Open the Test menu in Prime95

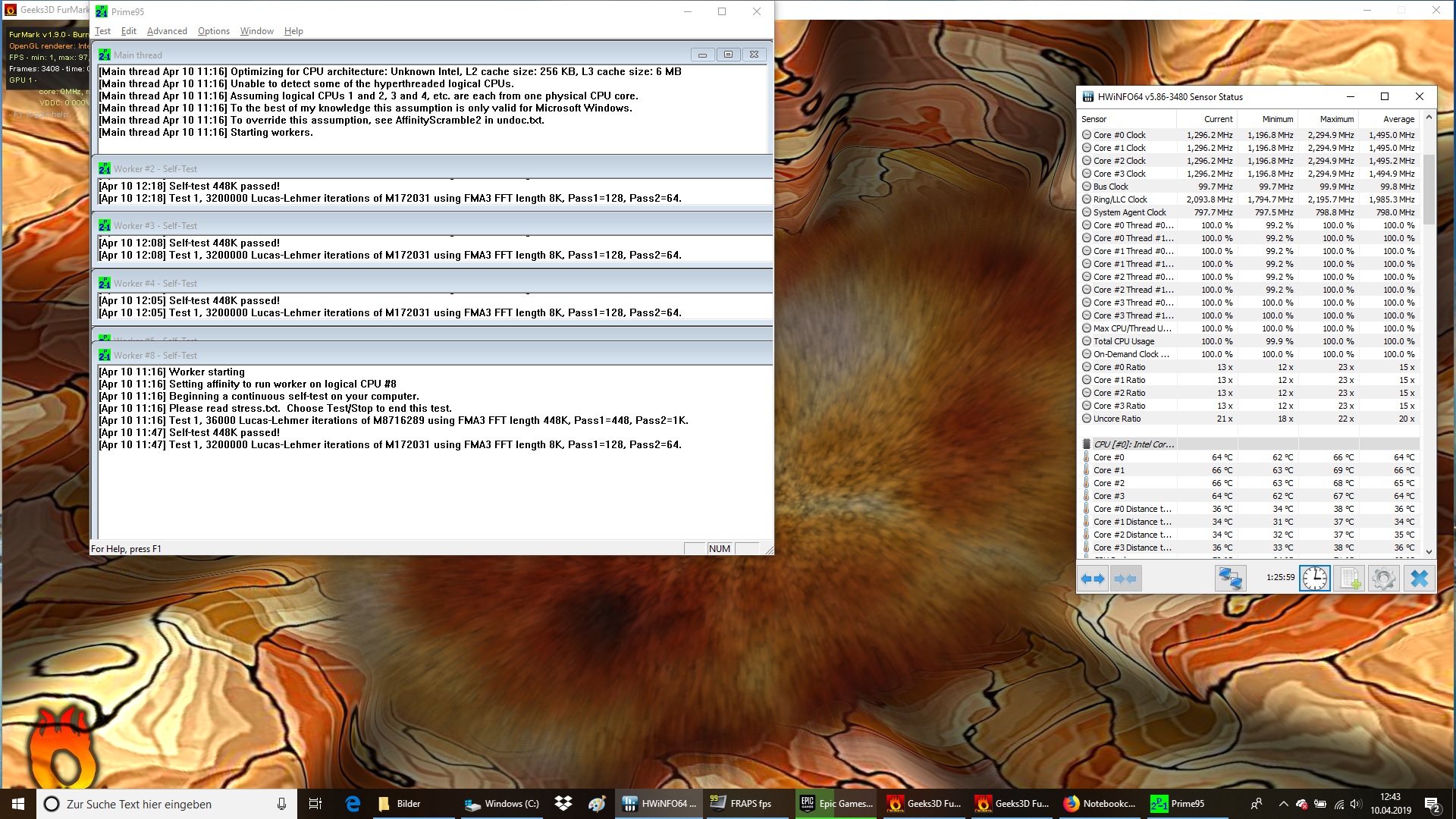tap(102, 31)
